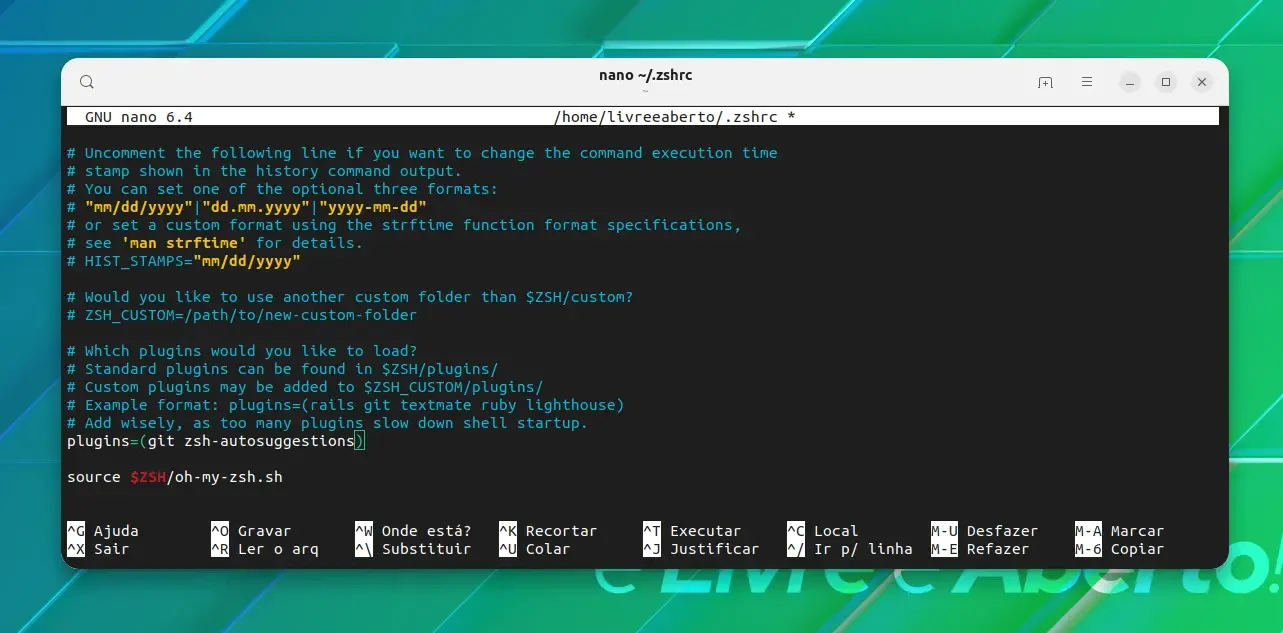
Task: Click the "mm/dd/yyyy"|"dd.mm.yyyy" formats line
Action: click(247, 207)
